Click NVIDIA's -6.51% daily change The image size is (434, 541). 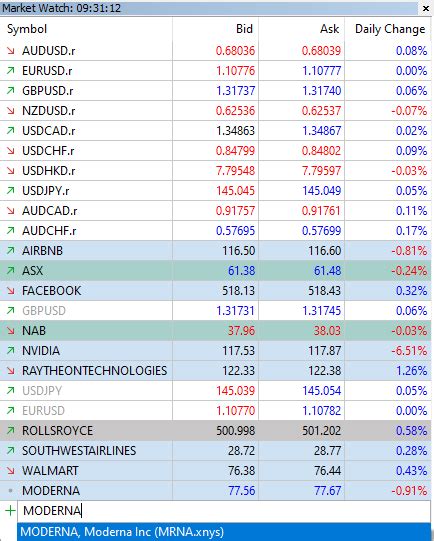point(409,351)
